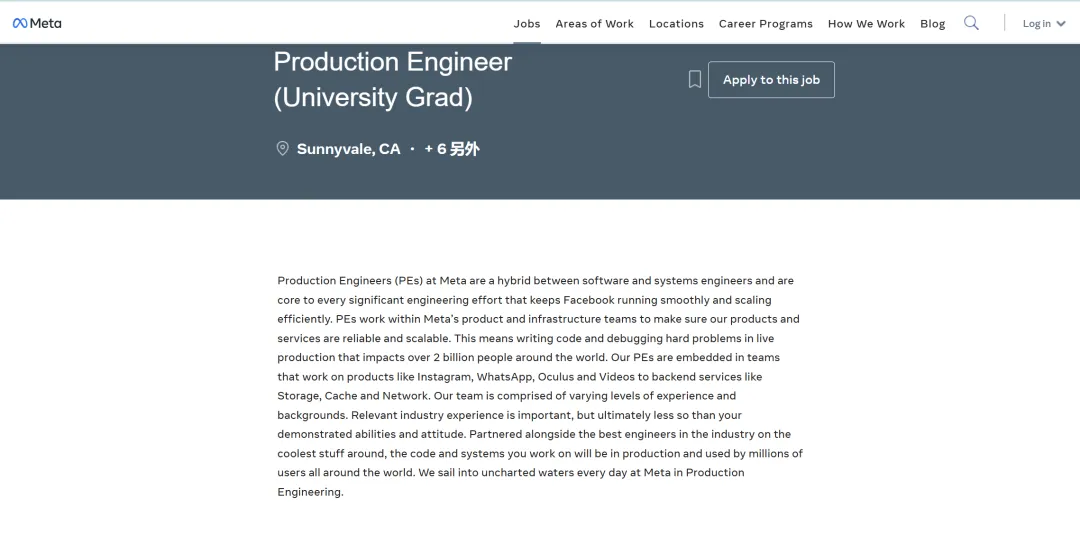
Task: Click the divider beside Log in
Action: click(x=1004, y=23)
